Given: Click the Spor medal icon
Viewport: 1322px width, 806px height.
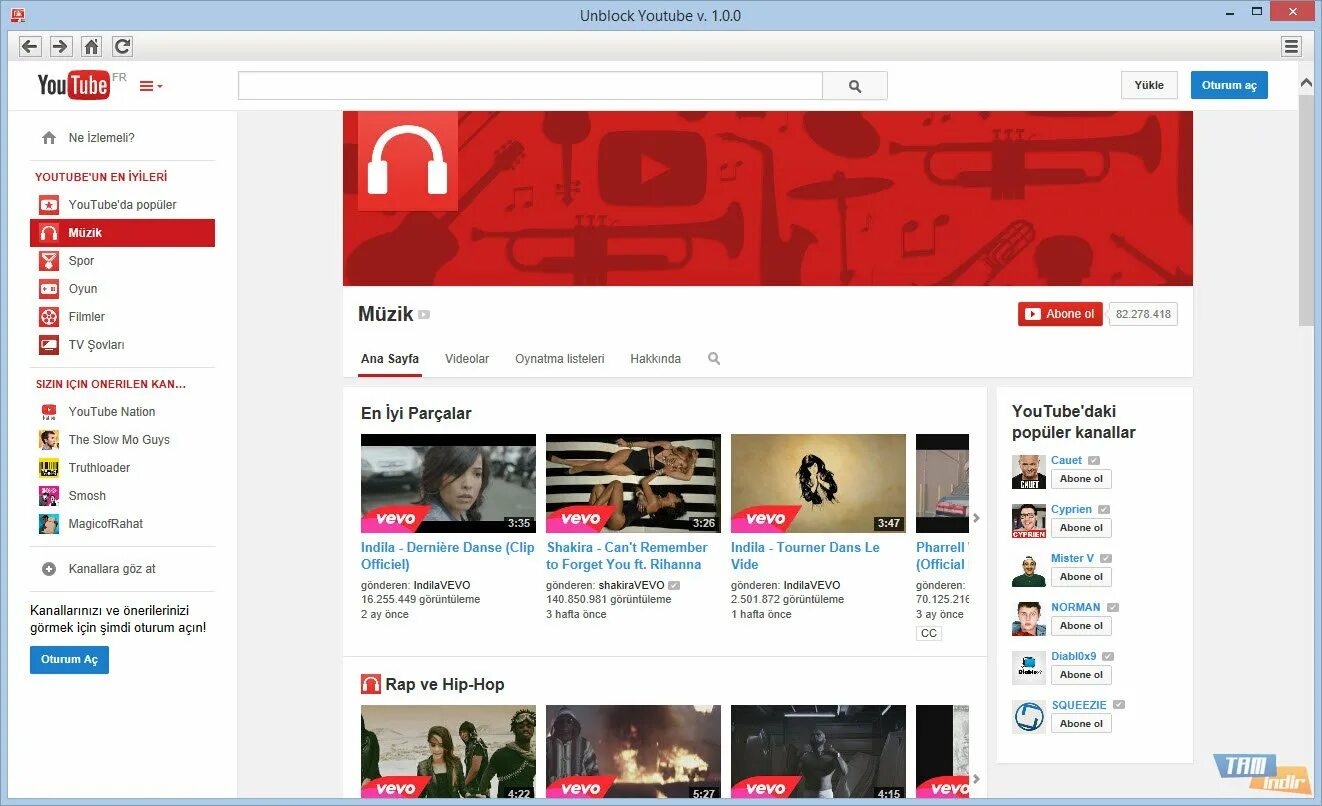Looking at the screenshot, I should [x=49, y=261].
